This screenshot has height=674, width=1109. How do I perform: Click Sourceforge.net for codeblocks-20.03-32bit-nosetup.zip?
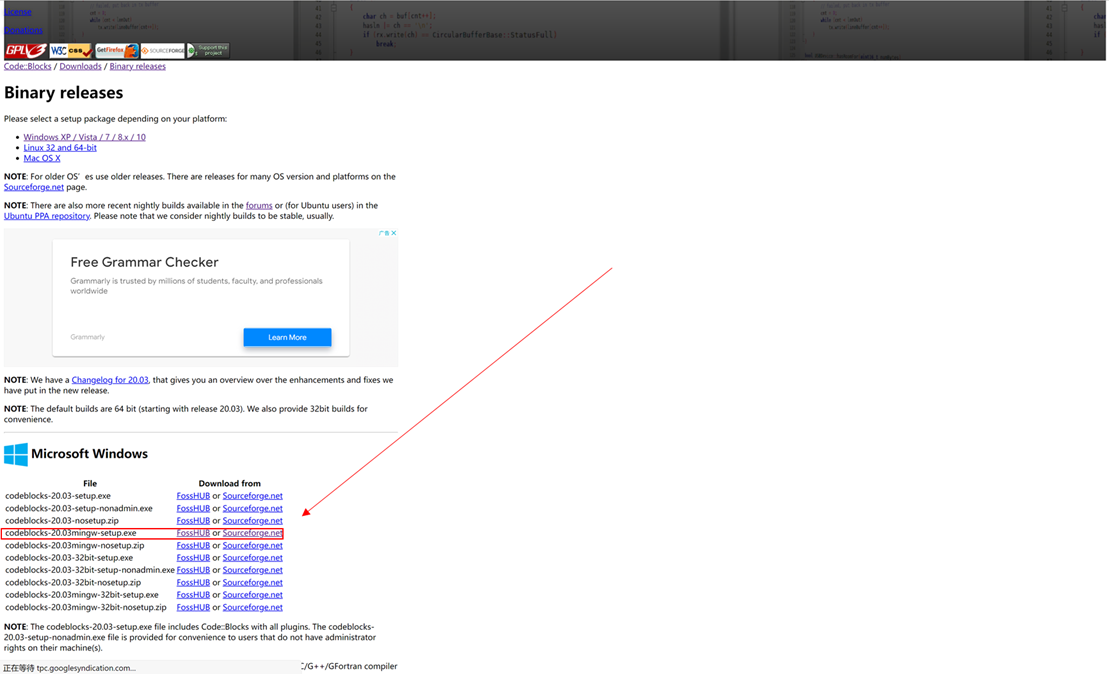(252, 583)
